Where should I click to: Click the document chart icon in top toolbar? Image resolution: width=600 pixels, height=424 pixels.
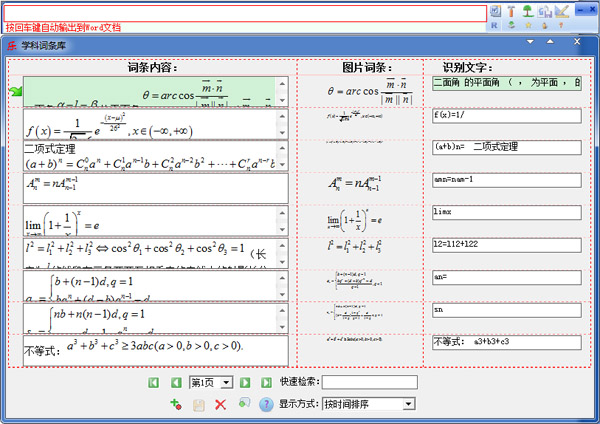(x=545, y=11)
